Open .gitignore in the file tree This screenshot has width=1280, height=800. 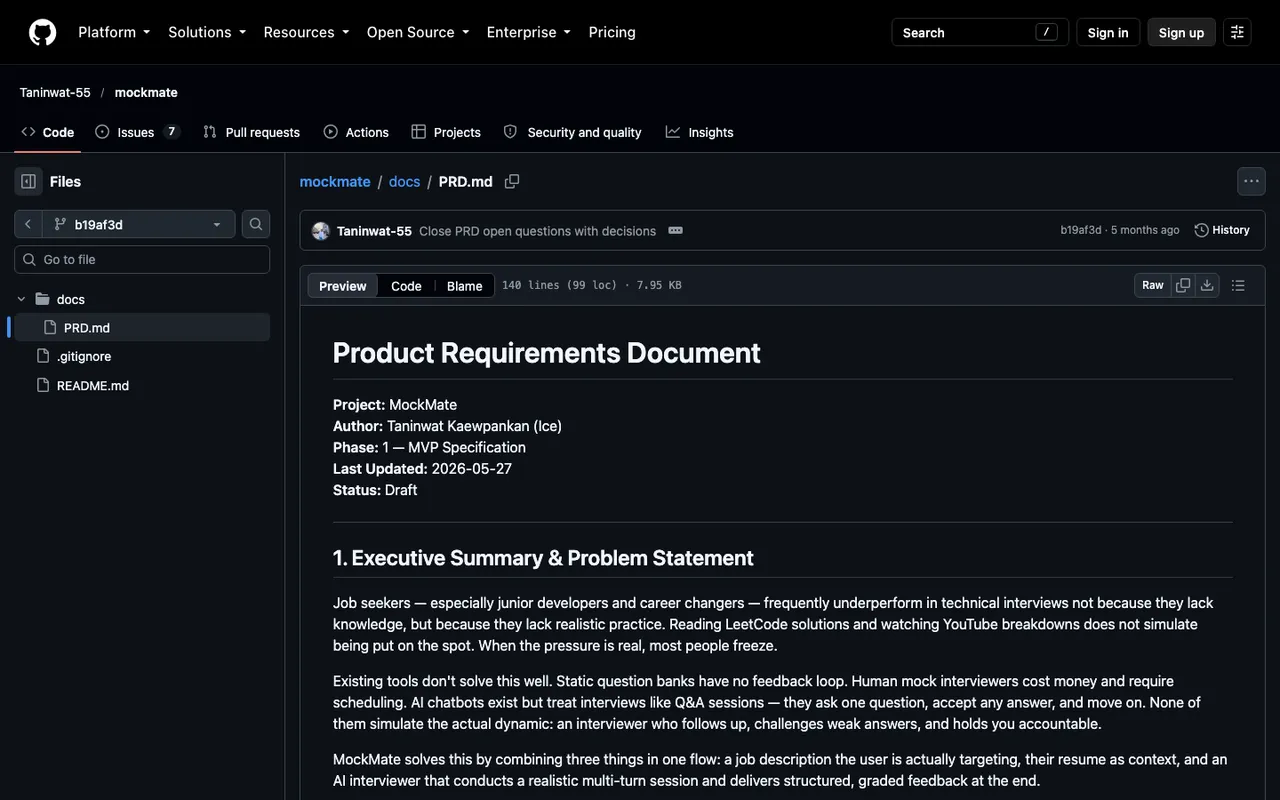point(141,356)
